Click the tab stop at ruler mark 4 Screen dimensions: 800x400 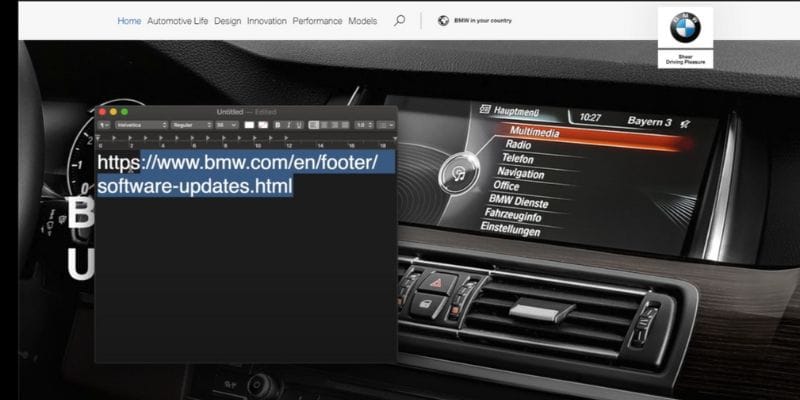click(x=161, y=138)
